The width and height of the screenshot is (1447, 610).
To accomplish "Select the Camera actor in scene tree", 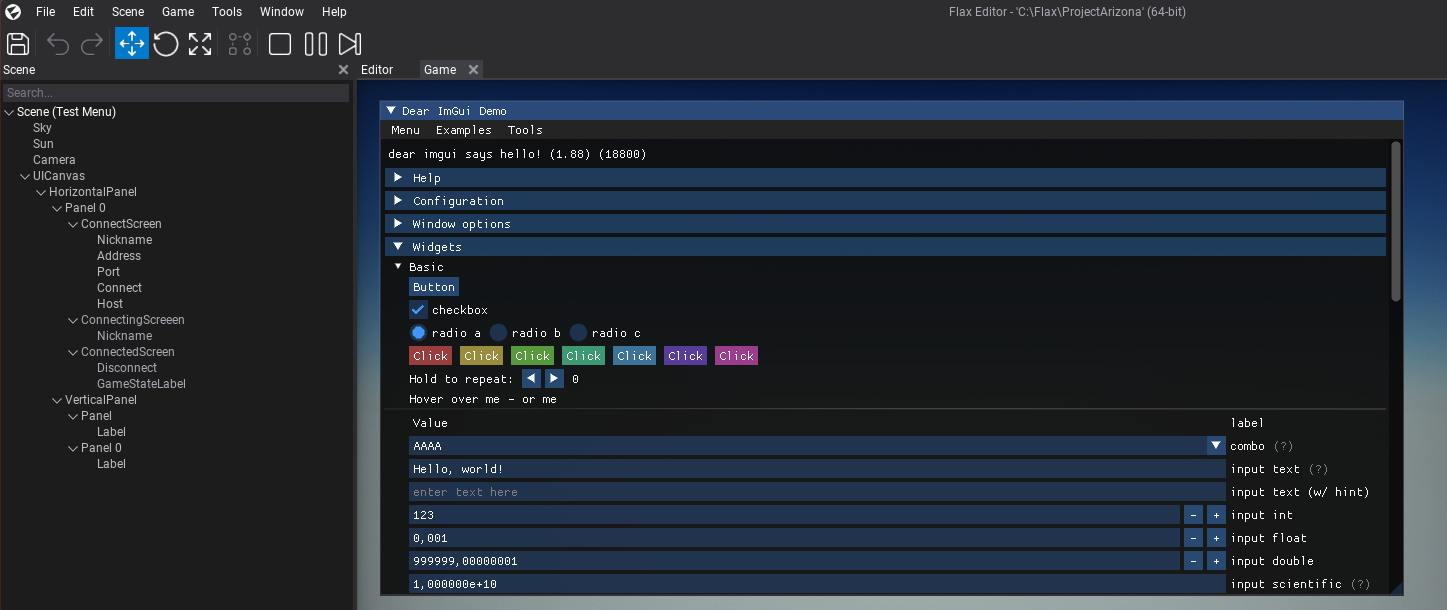I will (x=54, y=160).
